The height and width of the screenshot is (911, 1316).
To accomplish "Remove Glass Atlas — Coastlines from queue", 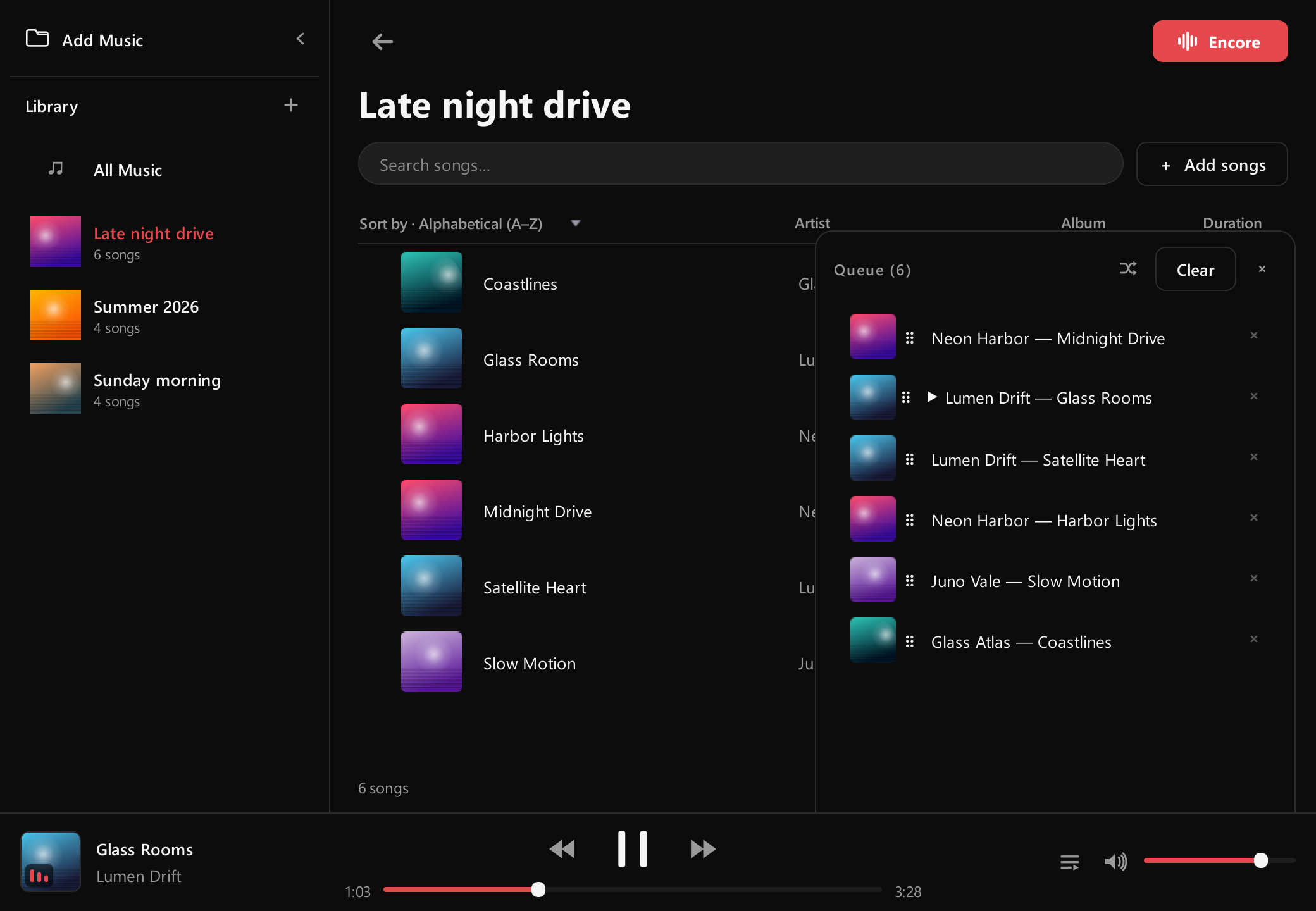I will (1254, 639).
